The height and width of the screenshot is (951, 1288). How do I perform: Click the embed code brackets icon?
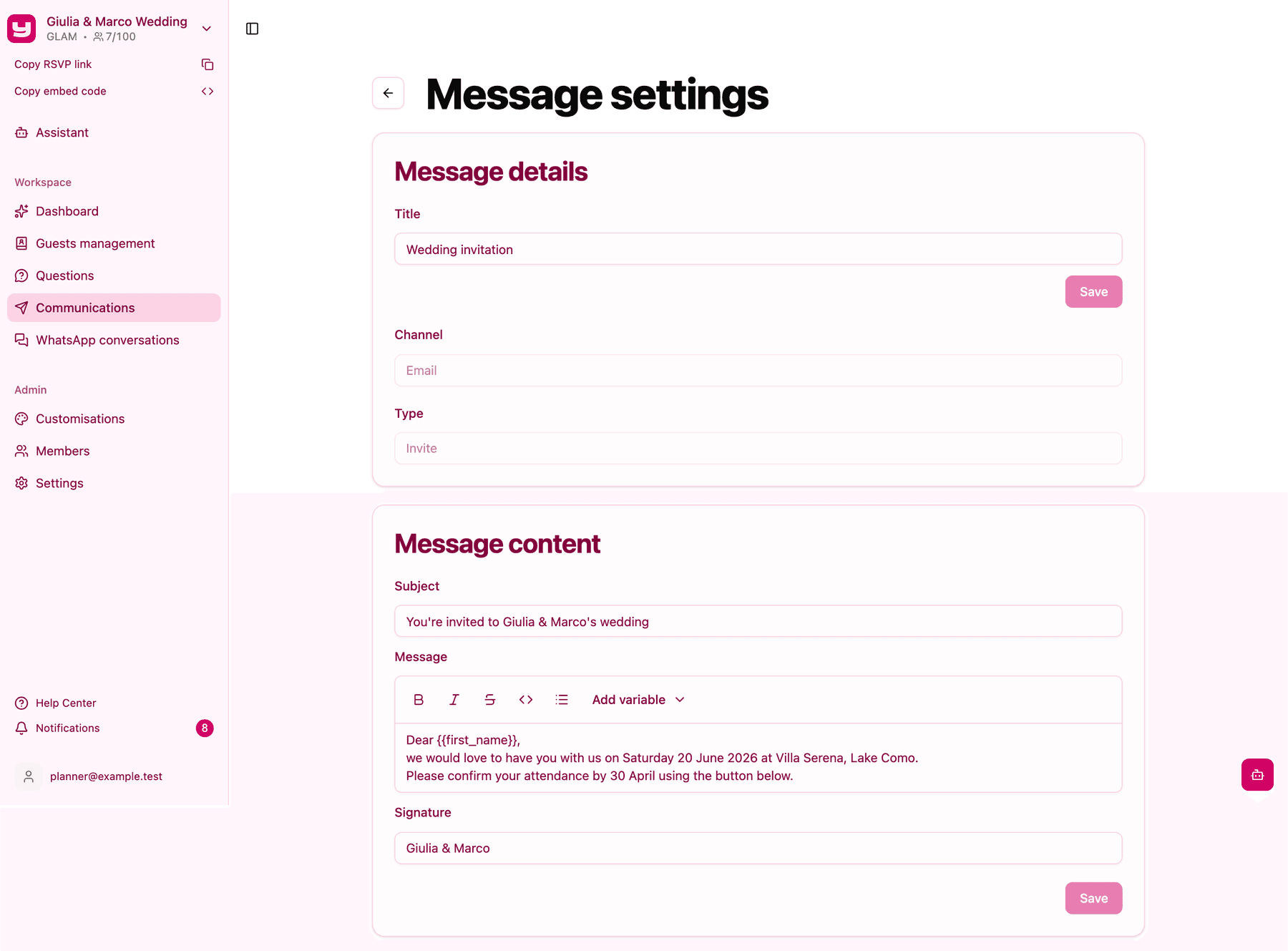point(208,92)
